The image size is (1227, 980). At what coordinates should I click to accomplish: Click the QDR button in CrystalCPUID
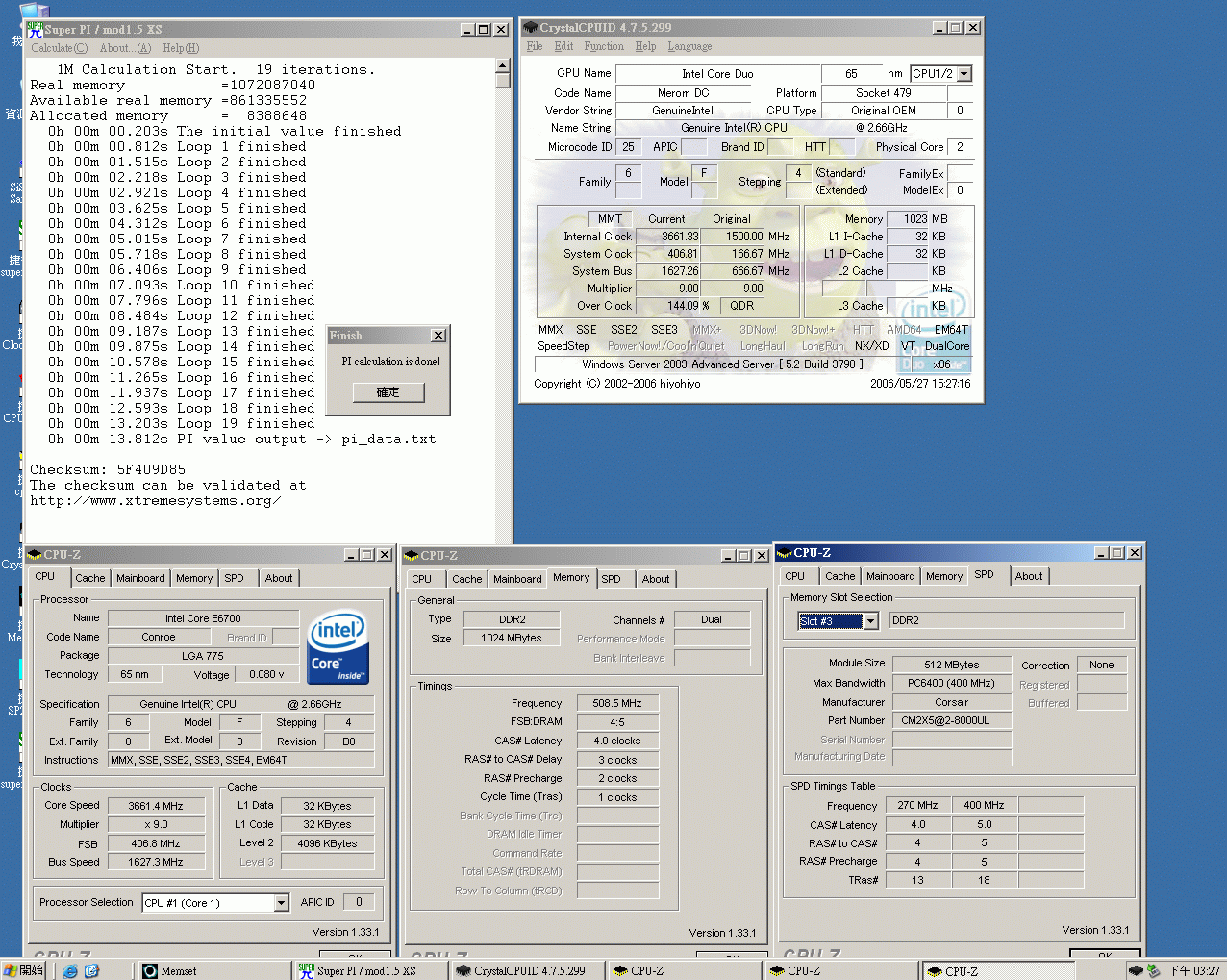(x=741, y=306)
